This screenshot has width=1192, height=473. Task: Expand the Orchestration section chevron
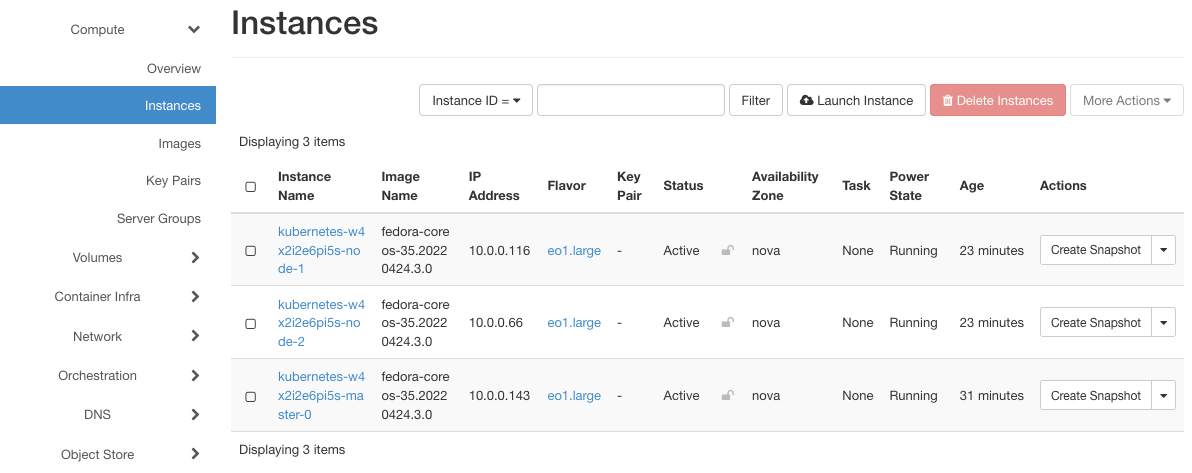[x=195, y=376]
